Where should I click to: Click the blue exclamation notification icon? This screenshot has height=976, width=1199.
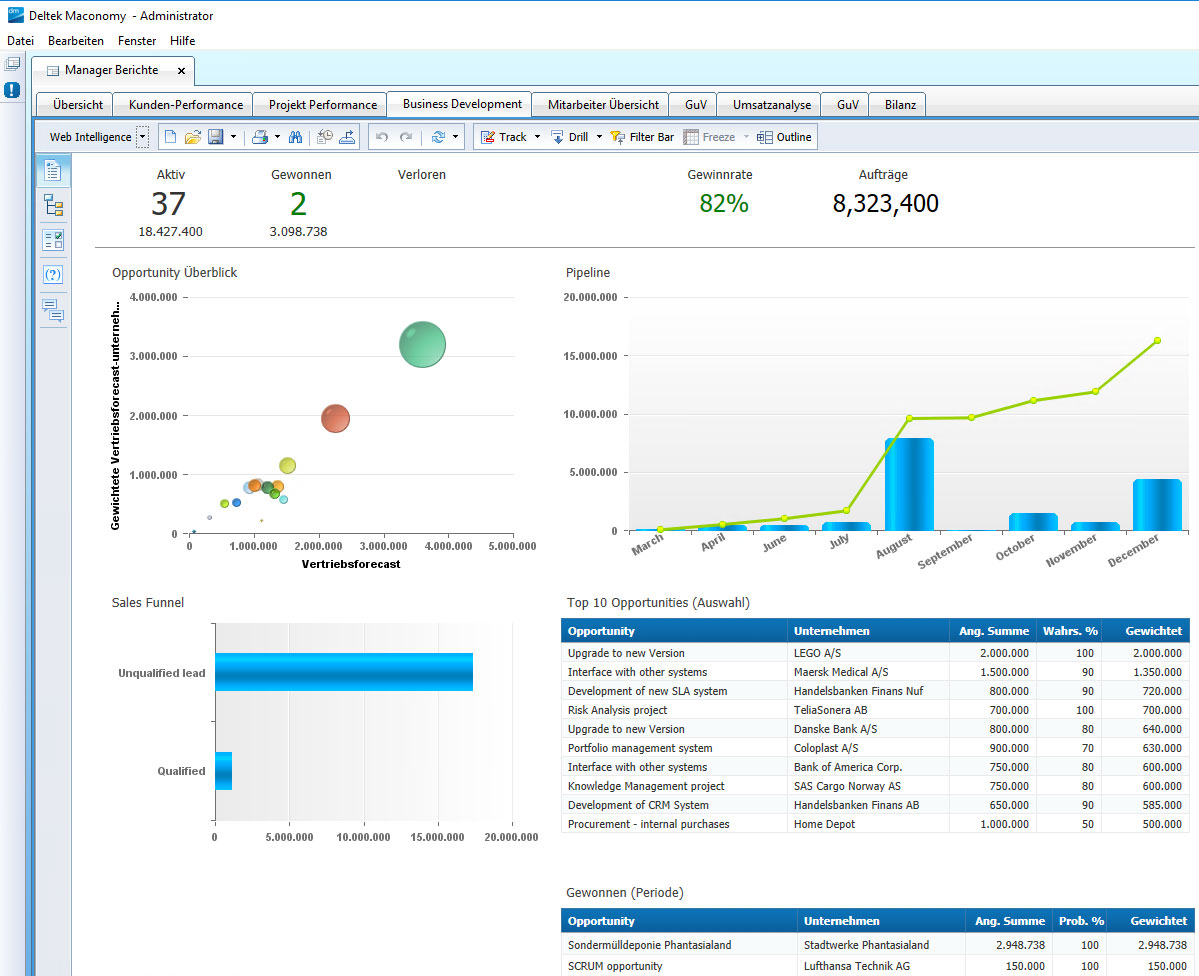coord(12,90)
